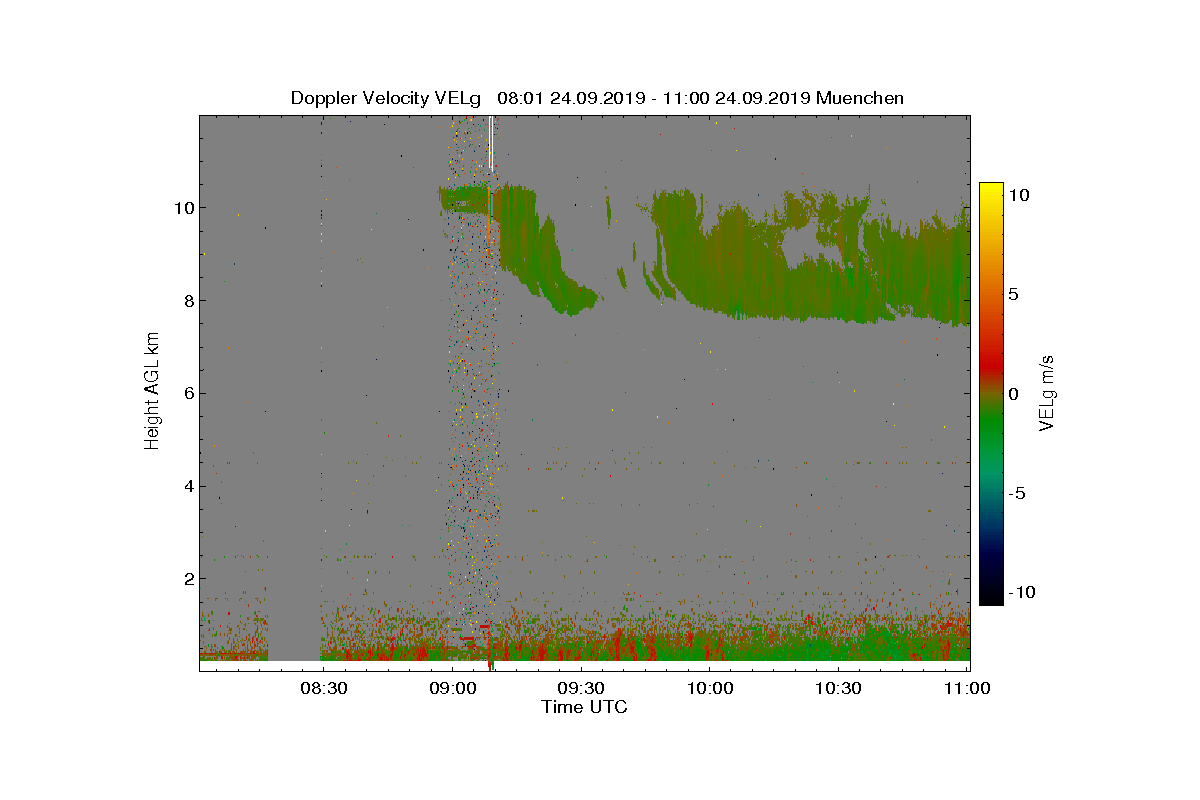Click the 'VELg m/s' colorbar label
The height and width of the screenshot is (800, 1200).
click(x=1047, y=391)
